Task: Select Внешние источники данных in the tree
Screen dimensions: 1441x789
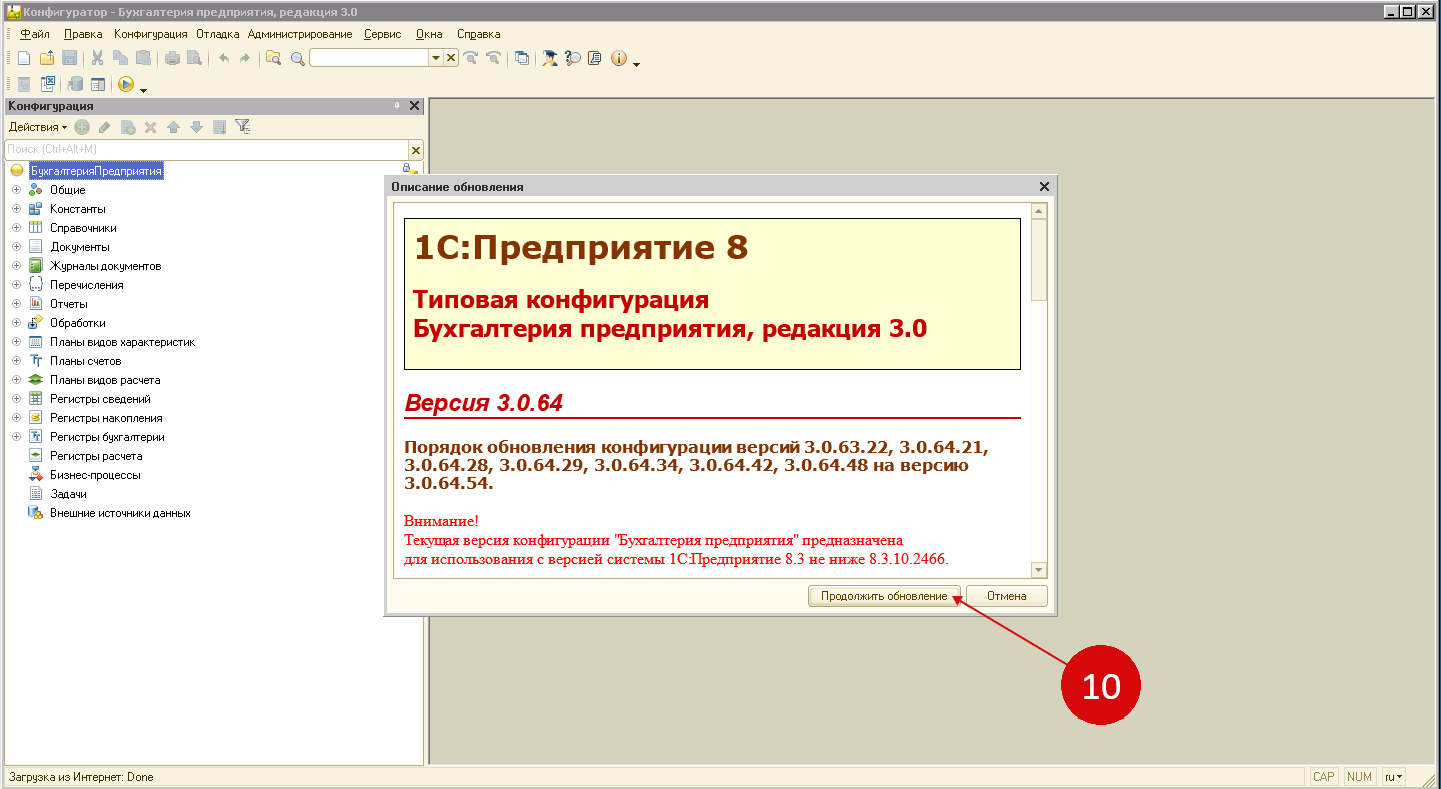Action: [x=120, y=513]
